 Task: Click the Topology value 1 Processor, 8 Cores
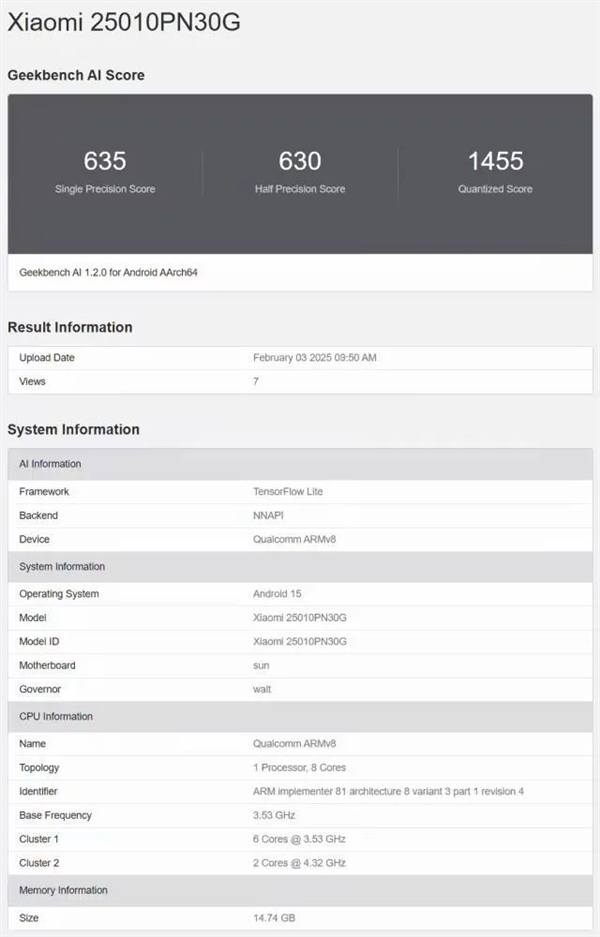click(x=300, y=768)
